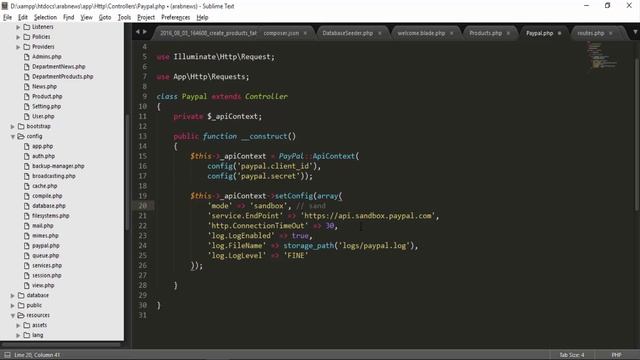Click line number 20 in gutter
Image resolution: width=640 pixels, height=360 pixels.
[142, 206]
